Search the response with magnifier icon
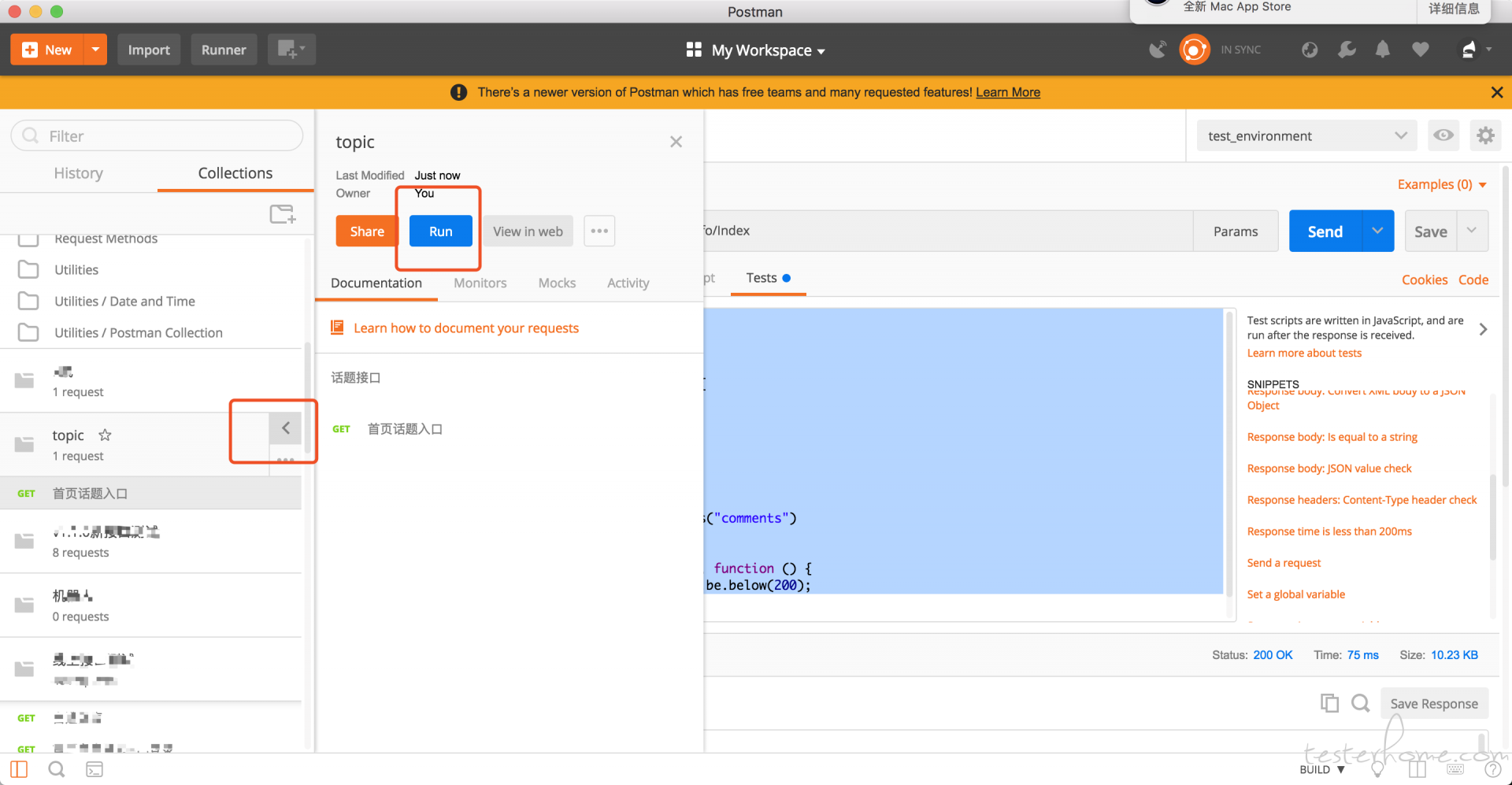The height and width of the screenshot is (785, 1512). tap(1360, 702)
